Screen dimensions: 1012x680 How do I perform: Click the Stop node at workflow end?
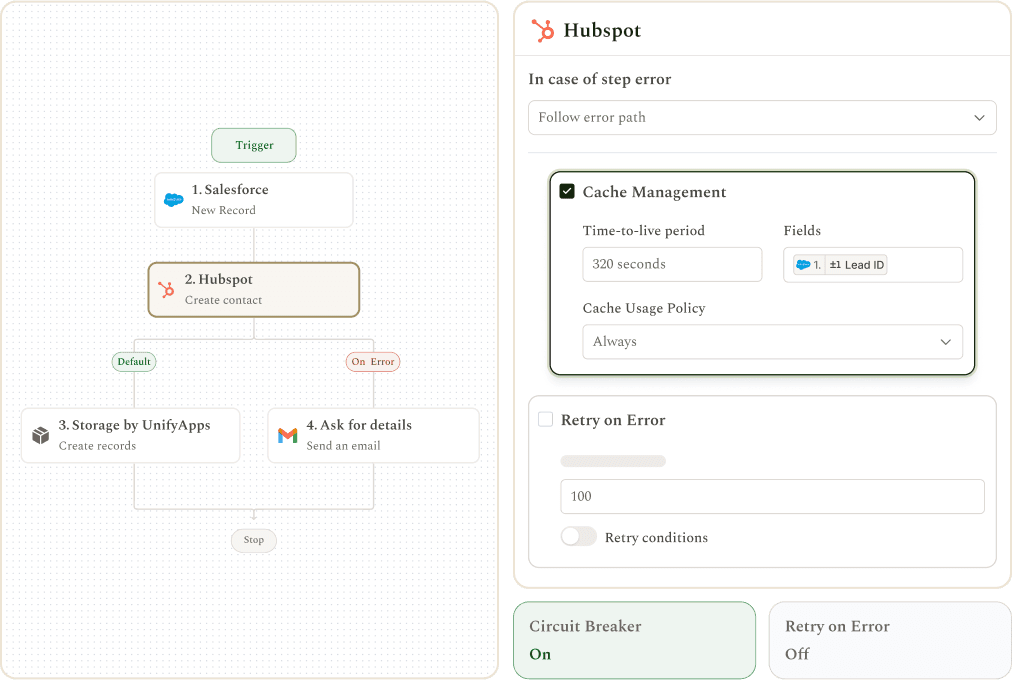pyautogui.click(x=254, y=540)
